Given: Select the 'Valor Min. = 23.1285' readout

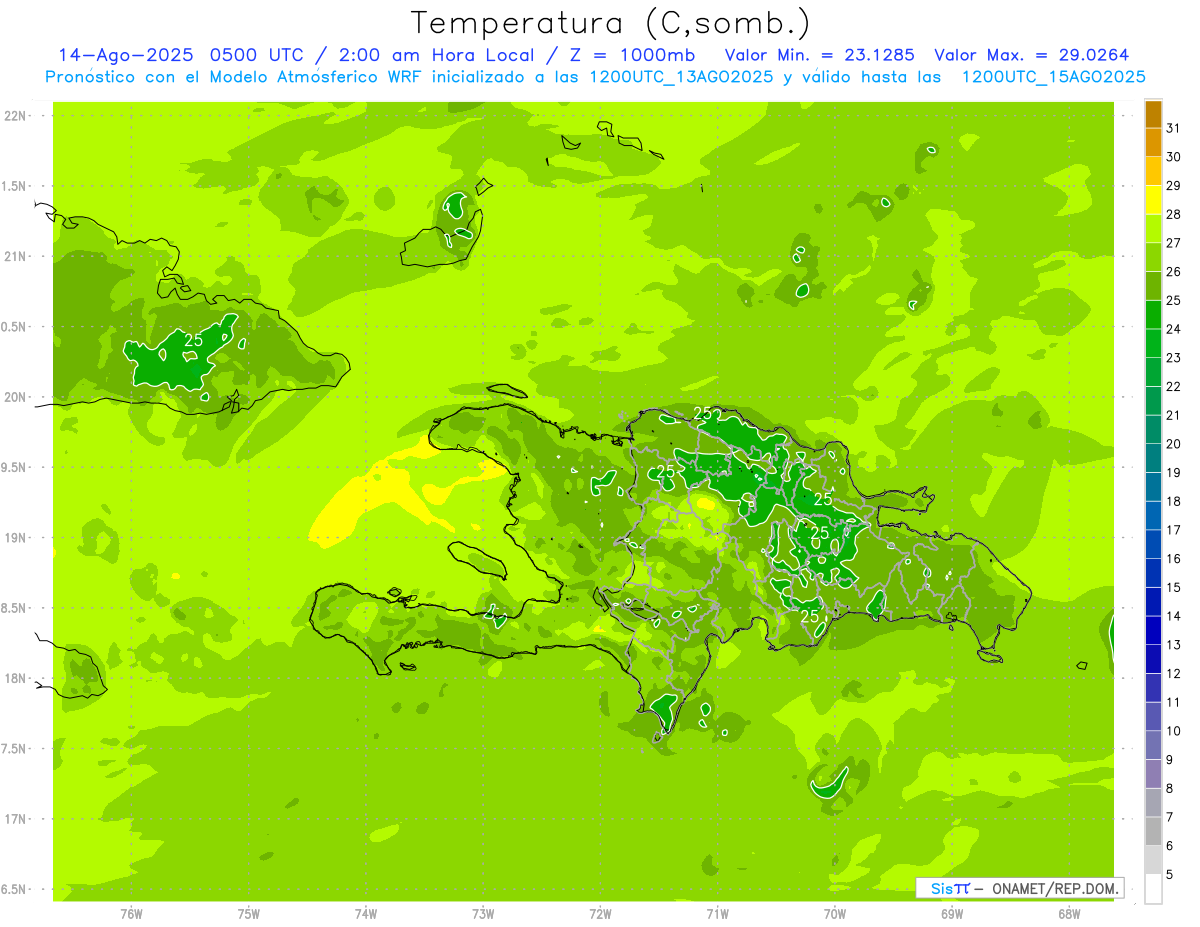Looking at the screenshot, I should pos(819,55).
